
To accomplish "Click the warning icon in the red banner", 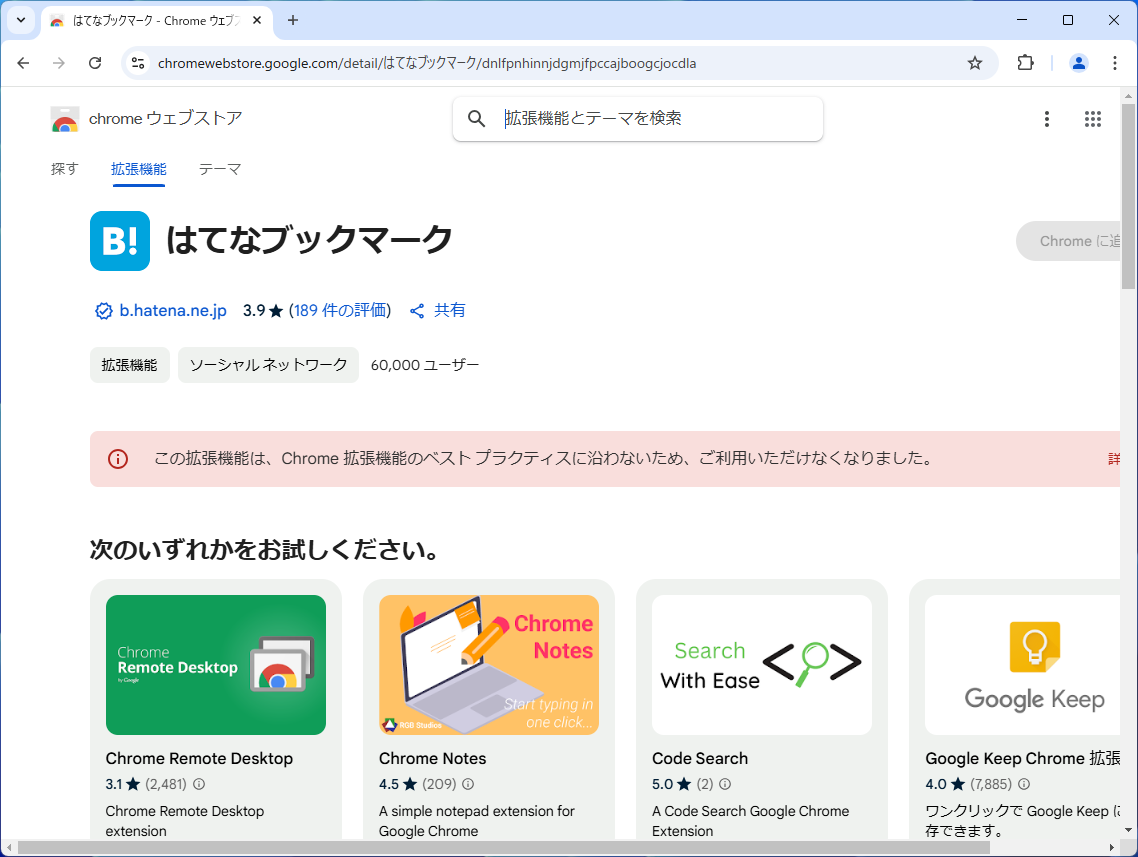I will pyautogui.click(x=117, y=459).
